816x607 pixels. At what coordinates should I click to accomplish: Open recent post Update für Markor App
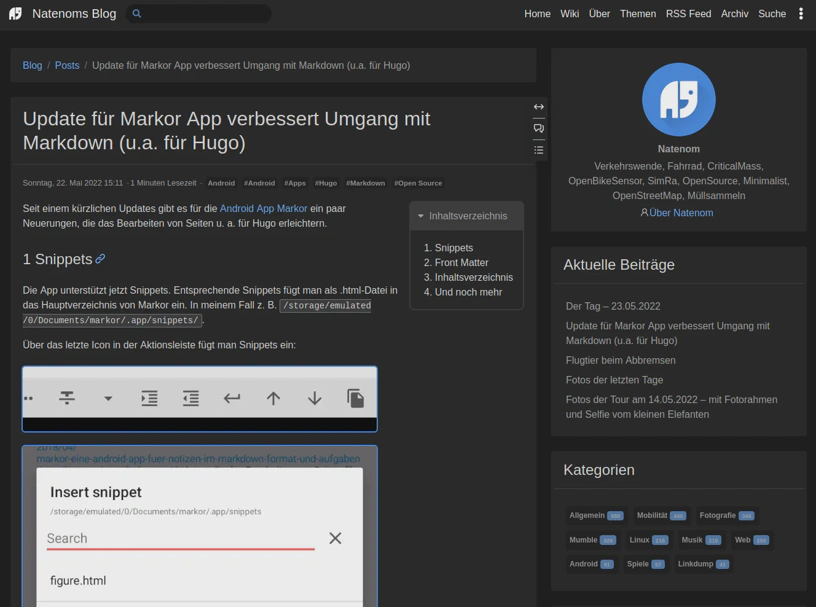[668, 333]
